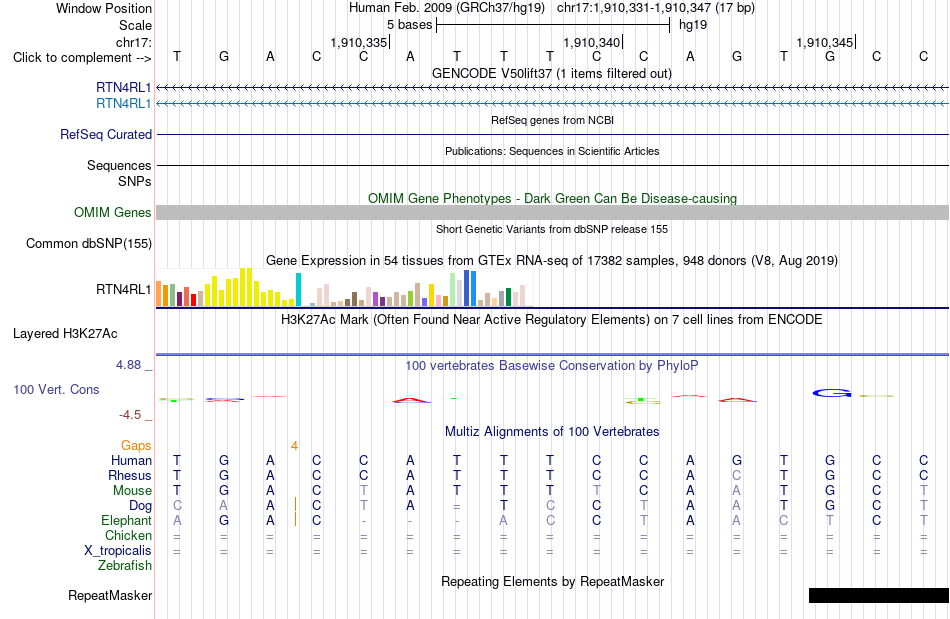Select the Human alignment row label

click(x=131, y=460)
